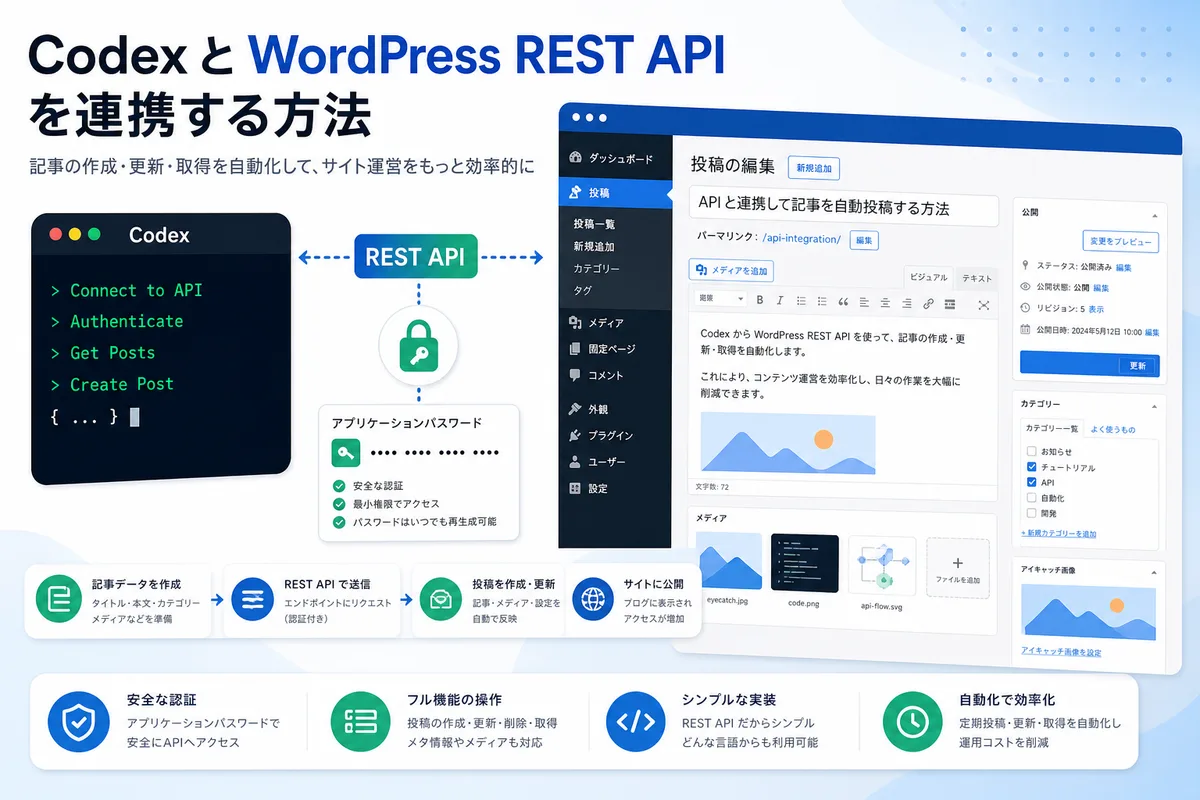Select the カテゴリー一覧 tab
The width and height of the screenshot is (1200, 800).
[1052, 429]
